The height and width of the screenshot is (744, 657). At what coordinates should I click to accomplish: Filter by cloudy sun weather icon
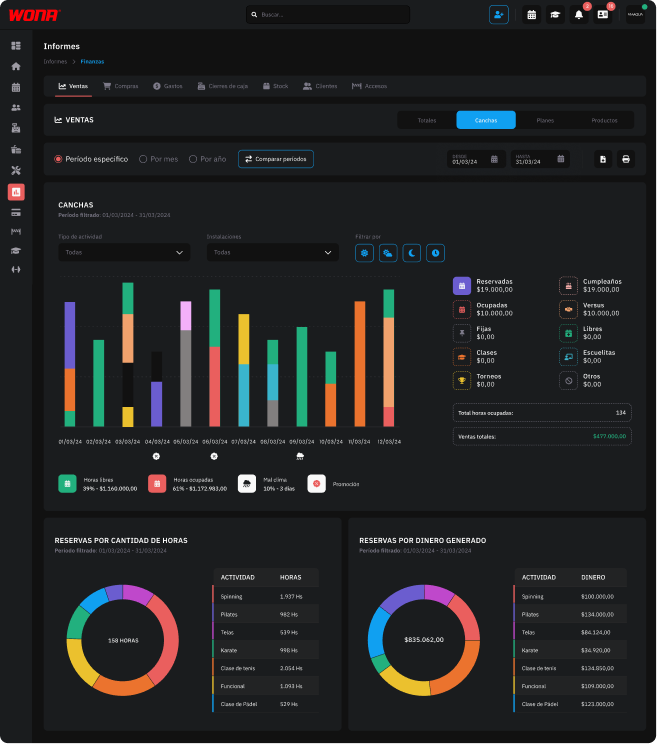click(x=388, y=253)
